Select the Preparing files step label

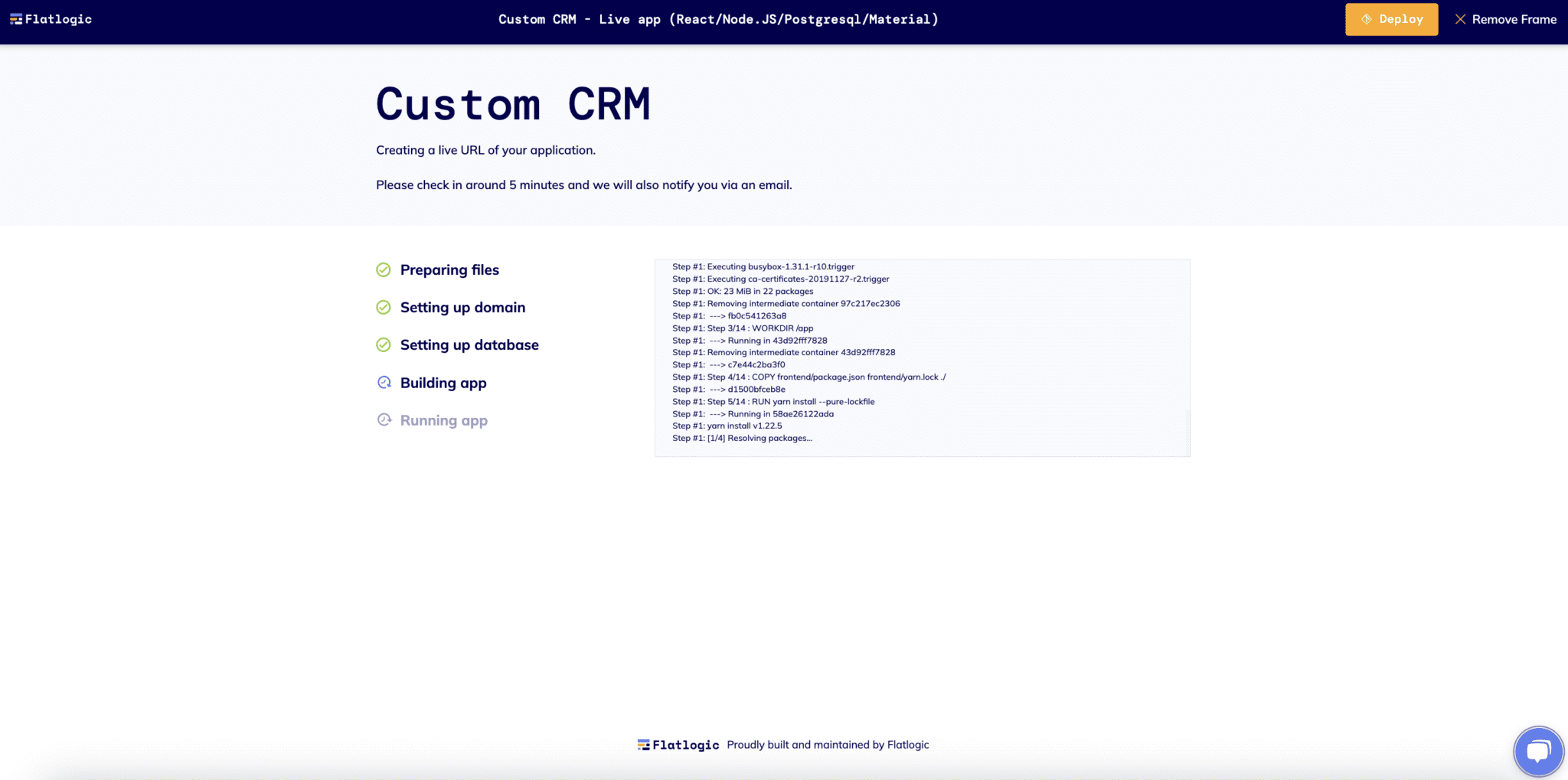449,270
